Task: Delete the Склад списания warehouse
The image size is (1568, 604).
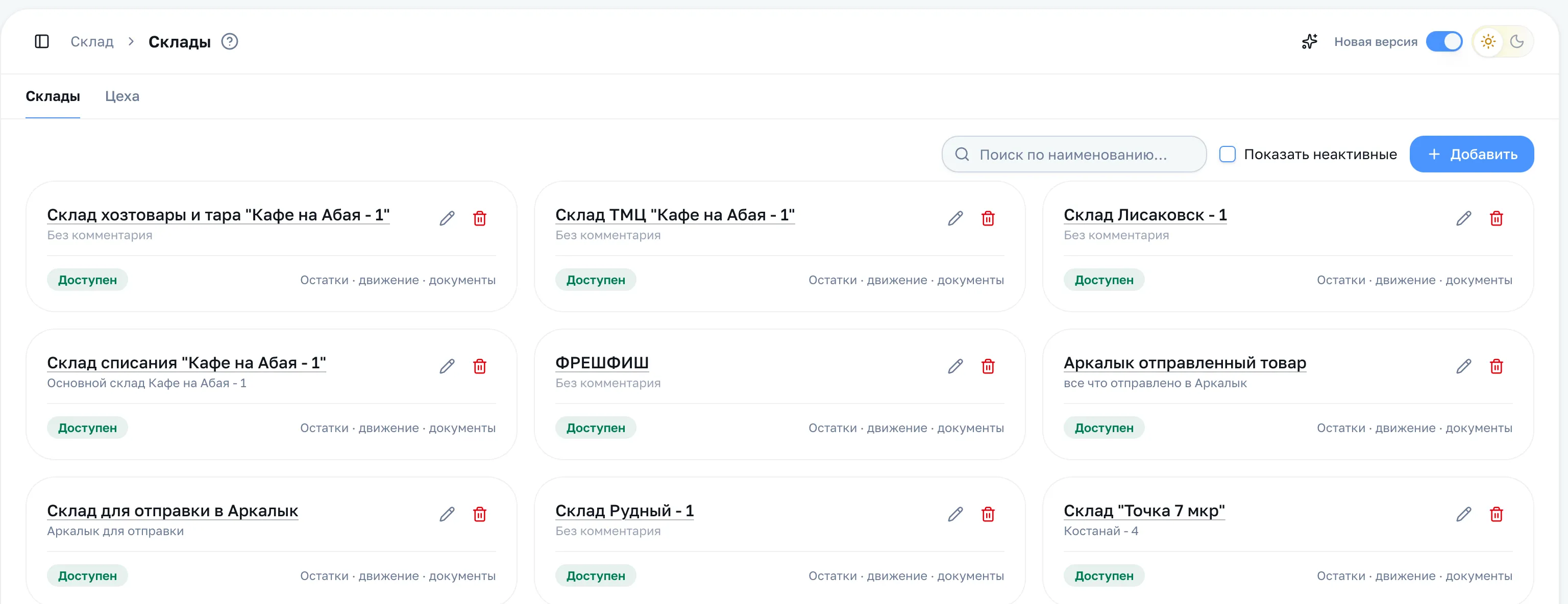Action: pos(480,366)
